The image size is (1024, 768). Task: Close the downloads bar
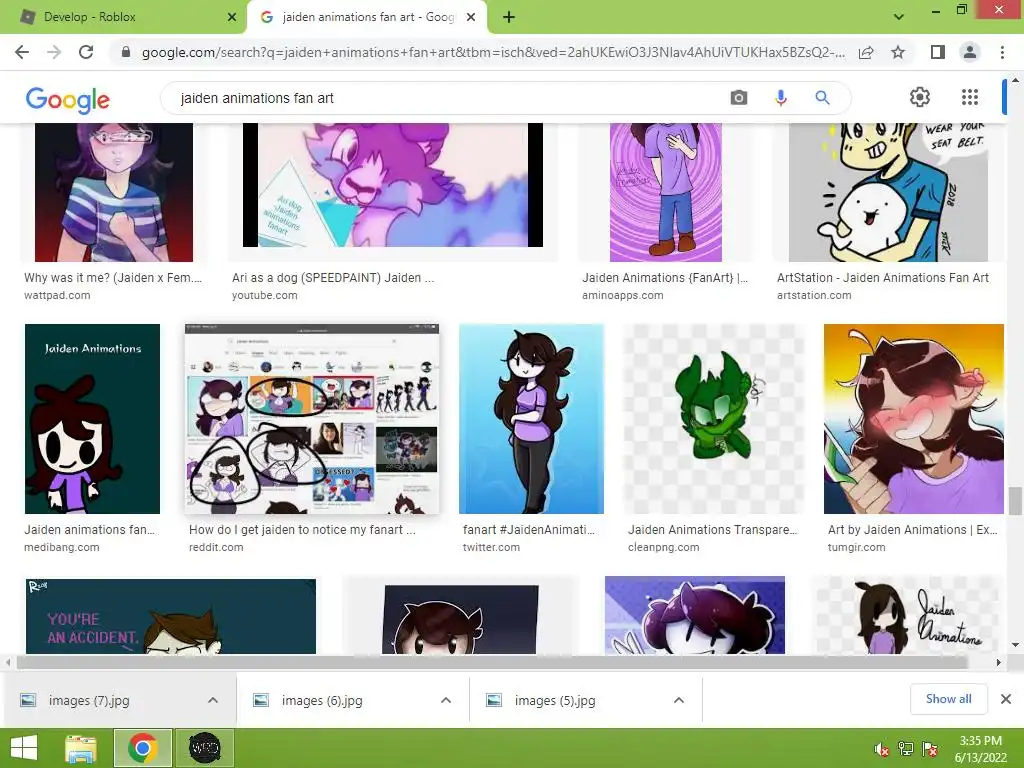pos(1006,699)
